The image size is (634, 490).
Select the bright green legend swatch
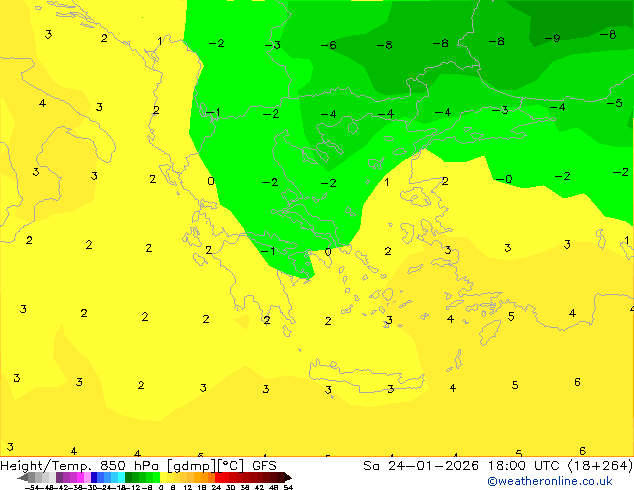(156, 477)
